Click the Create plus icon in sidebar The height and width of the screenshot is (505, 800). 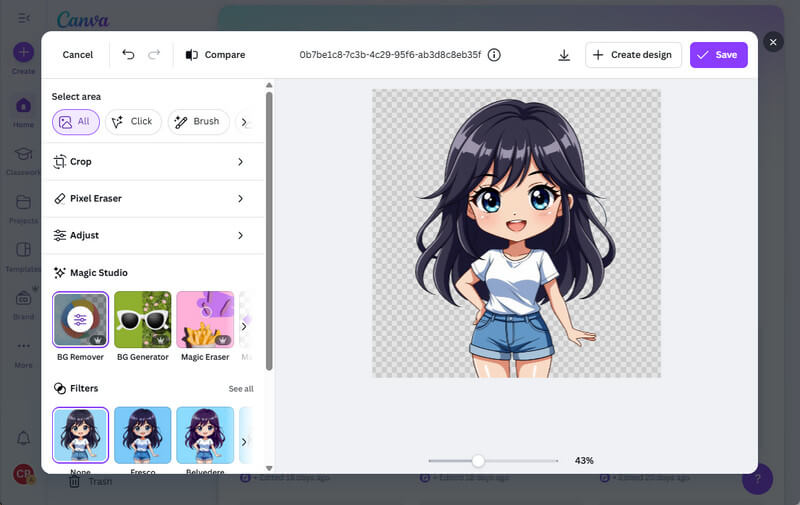(x=23, y=52)
